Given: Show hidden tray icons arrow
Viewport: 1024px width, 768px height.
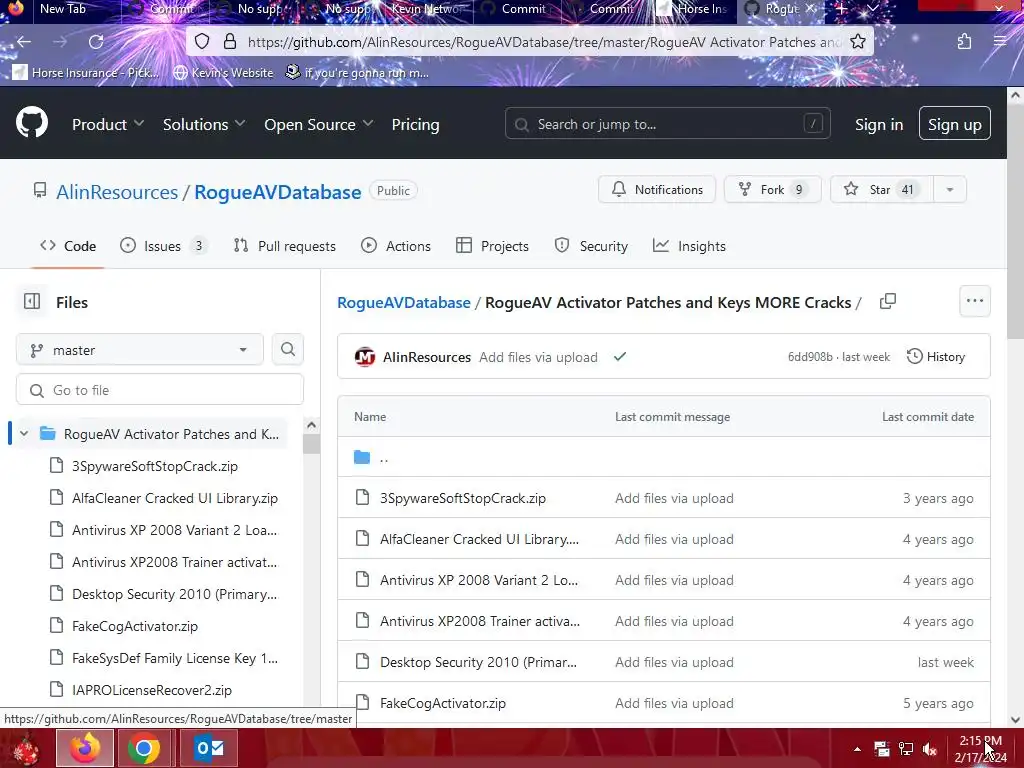Looking at the screenshot, I should pos(857,749).
